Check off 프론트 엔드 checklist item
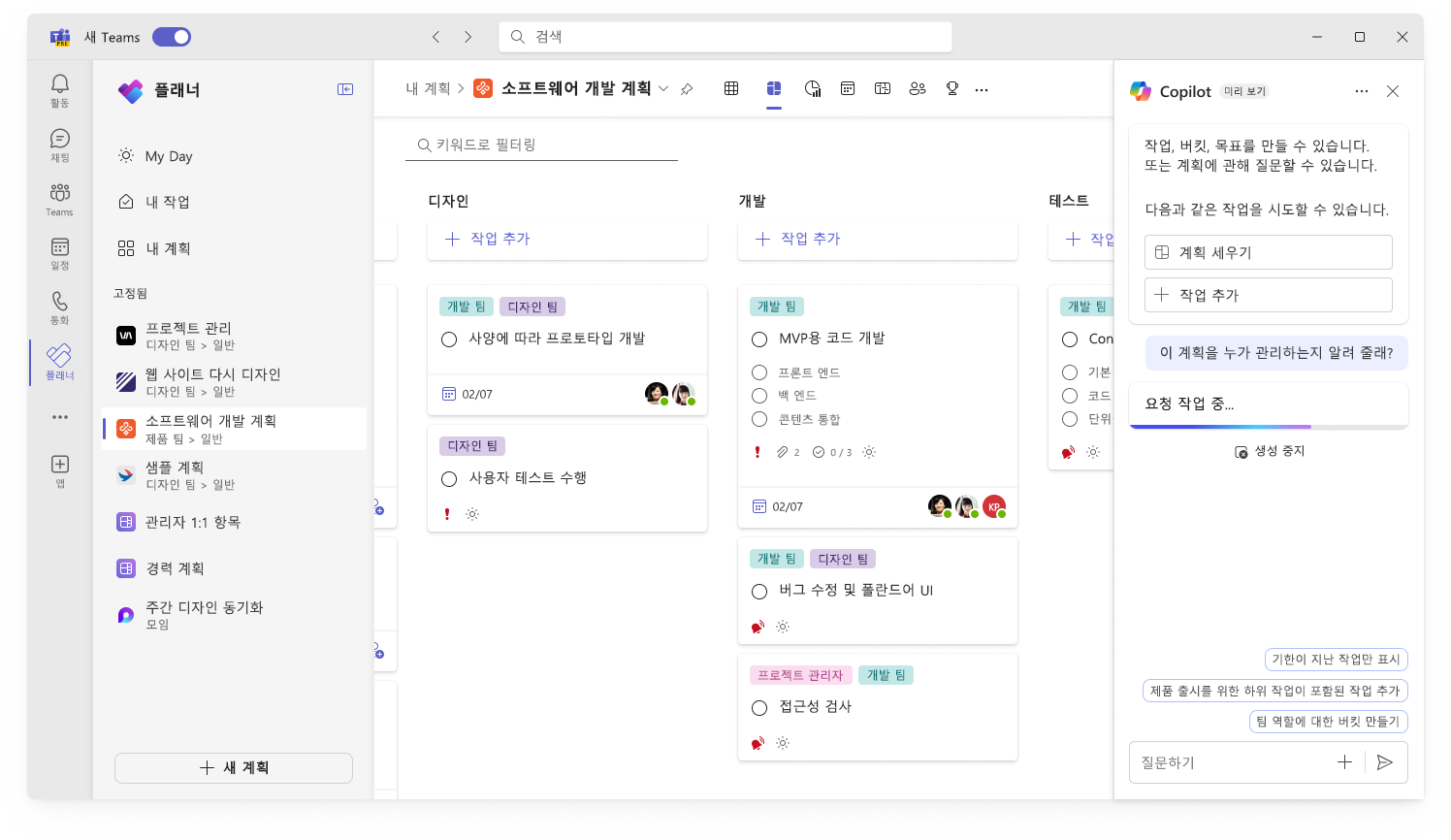Image resolution: width=1451 pixels, height=840 pixels. pos(759,372)
